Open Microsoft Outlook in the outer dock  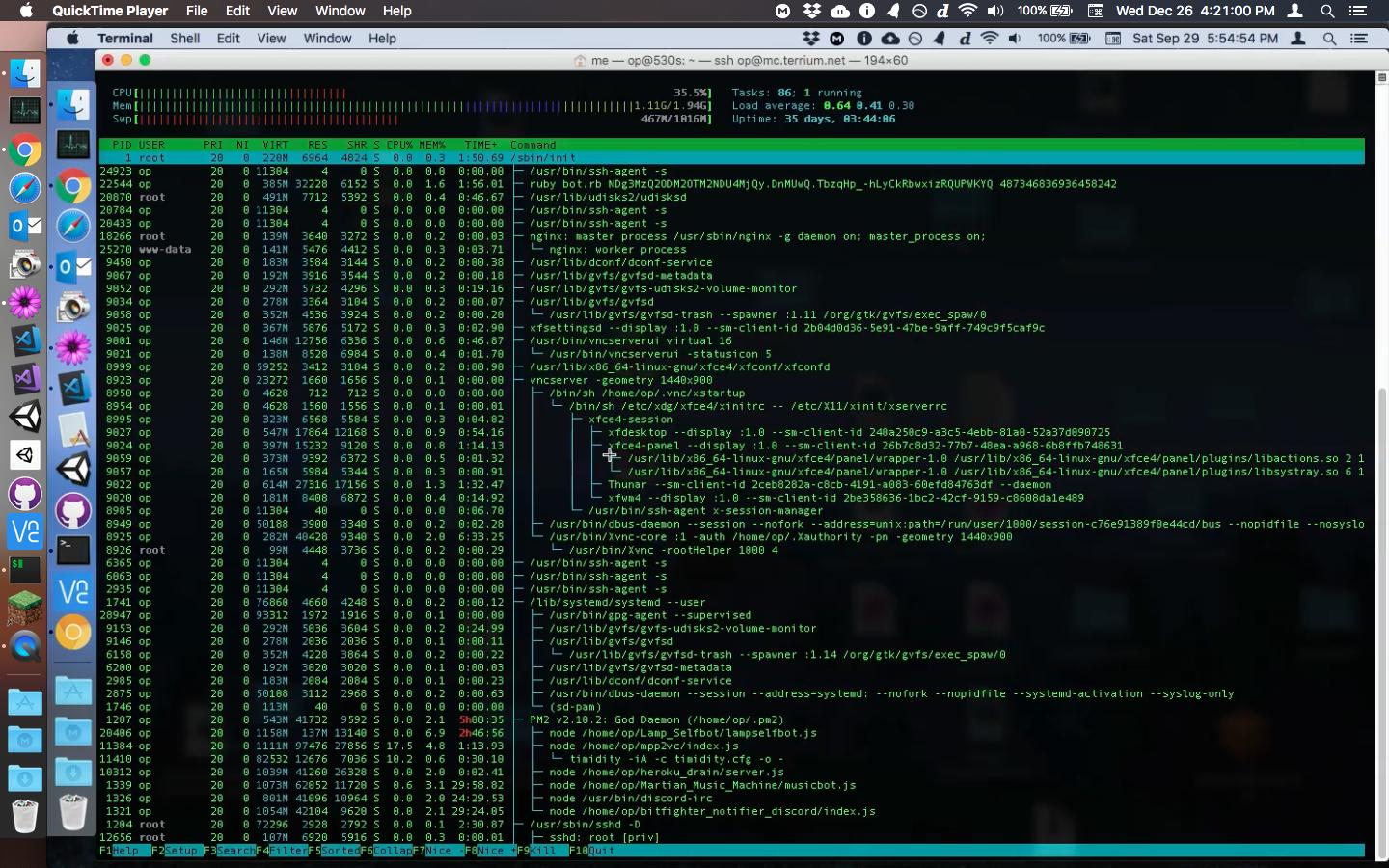pyautogui.click(x=24, y=227)
